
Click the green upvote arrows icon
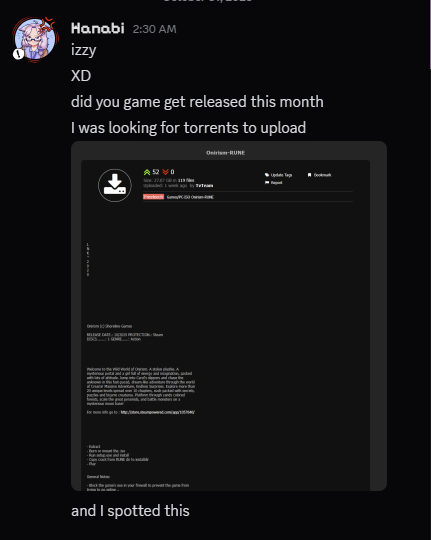[x=147, y=172]
